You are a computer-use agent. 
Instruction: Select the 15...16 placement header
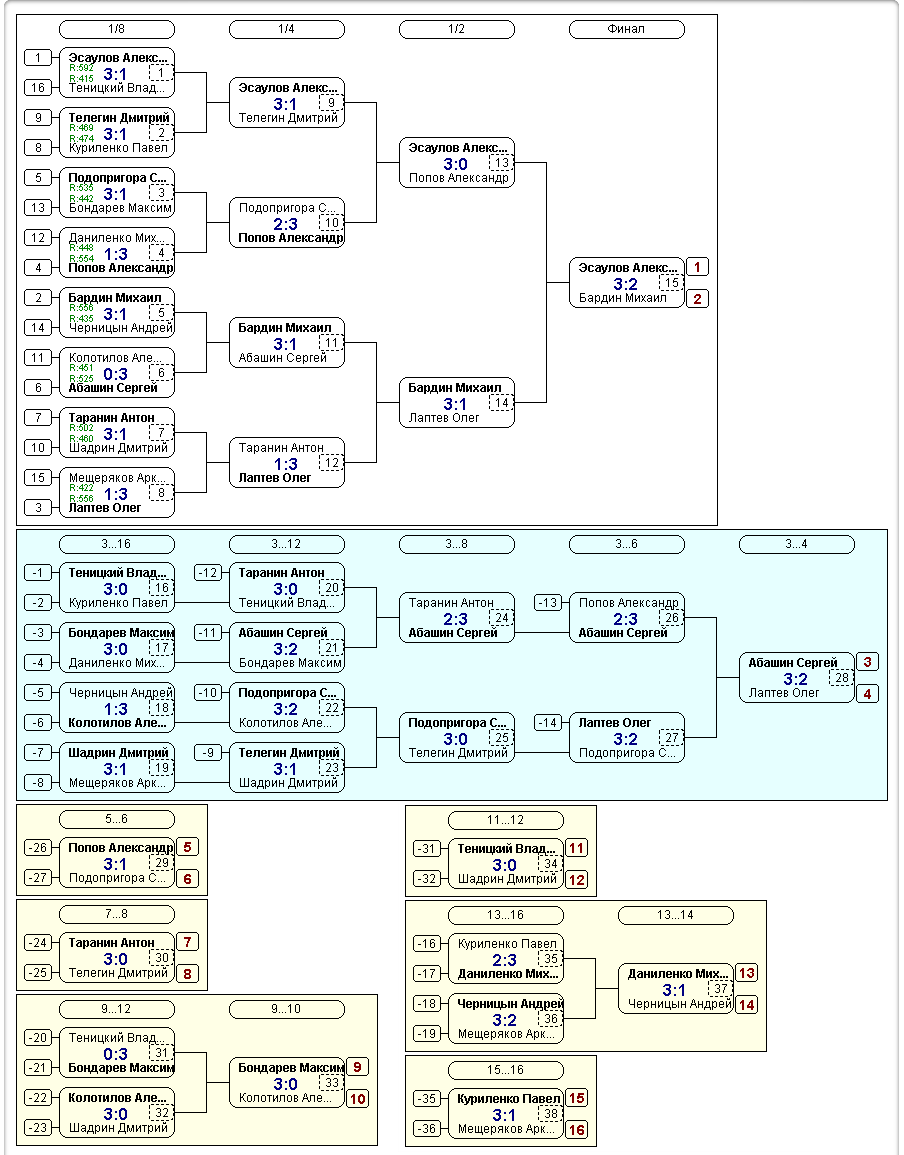click(x=505, y=1070)
